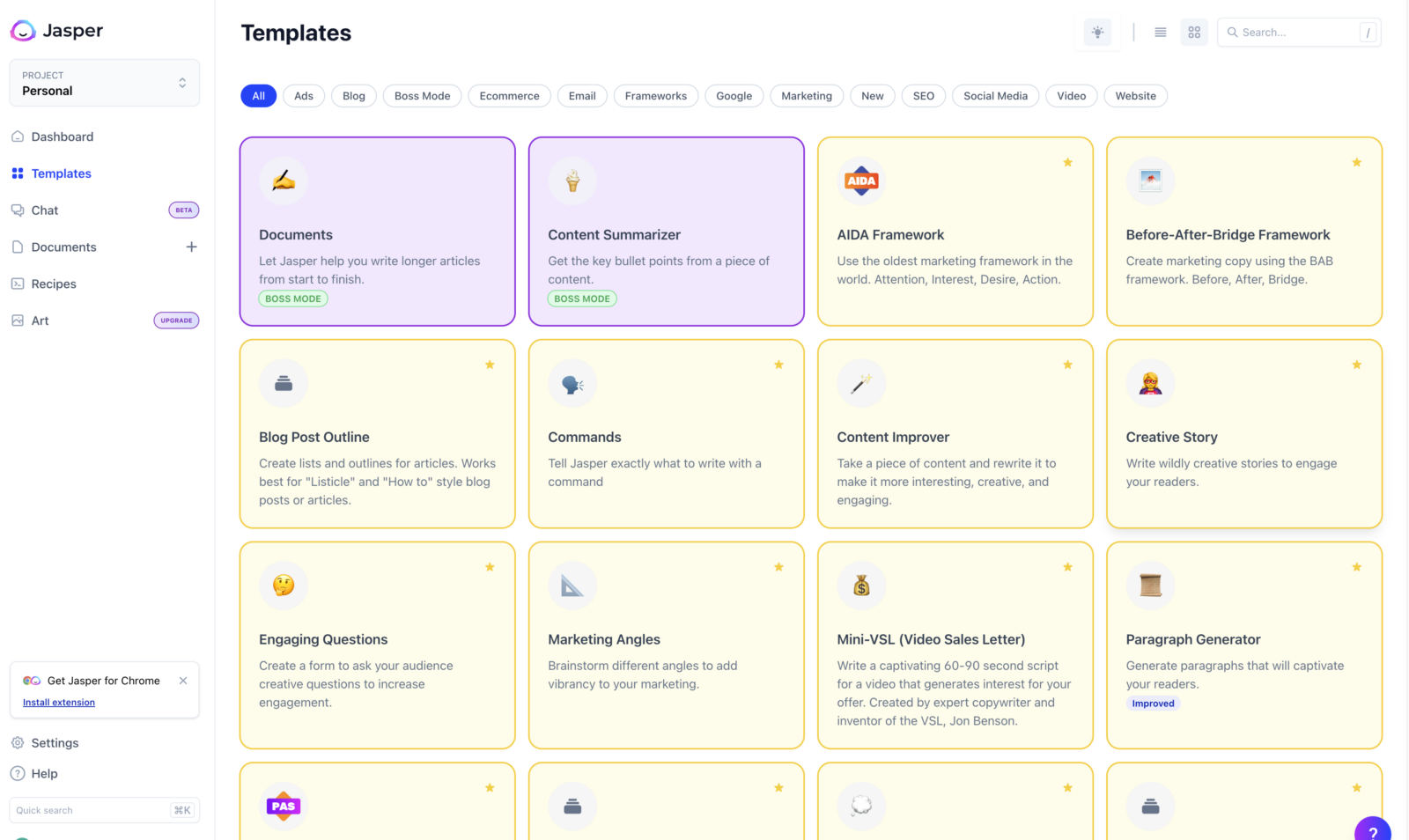This screenshot has width=1409, height=840.
Task: Open Art from the sidebar
Action: tap(40, 321)
